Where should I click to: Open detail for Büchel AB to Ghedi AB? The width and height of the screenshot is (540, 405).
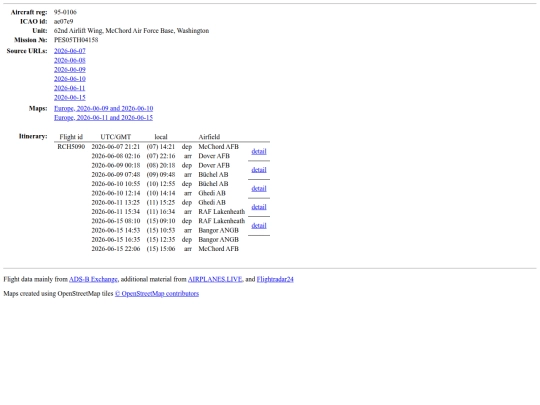coord(259,189)
